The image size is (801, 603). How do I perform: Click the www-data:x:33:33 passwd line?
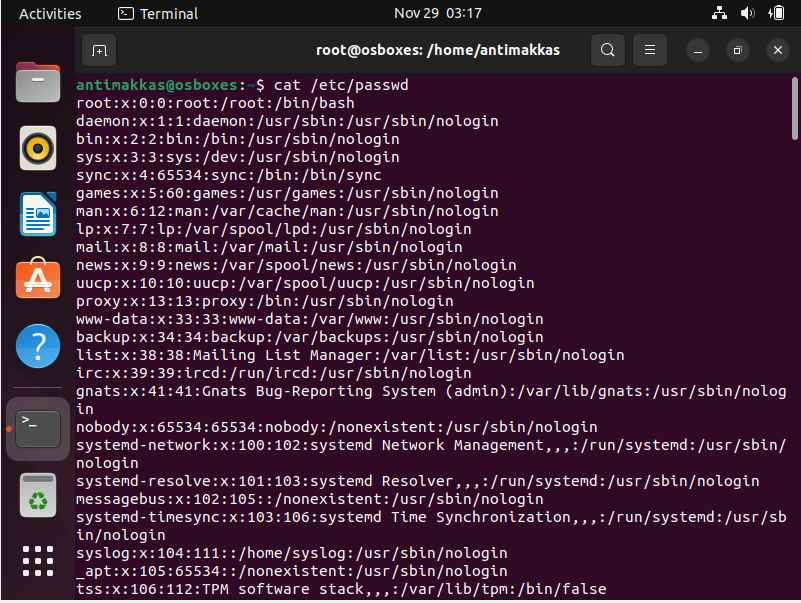tap(310, 319)
